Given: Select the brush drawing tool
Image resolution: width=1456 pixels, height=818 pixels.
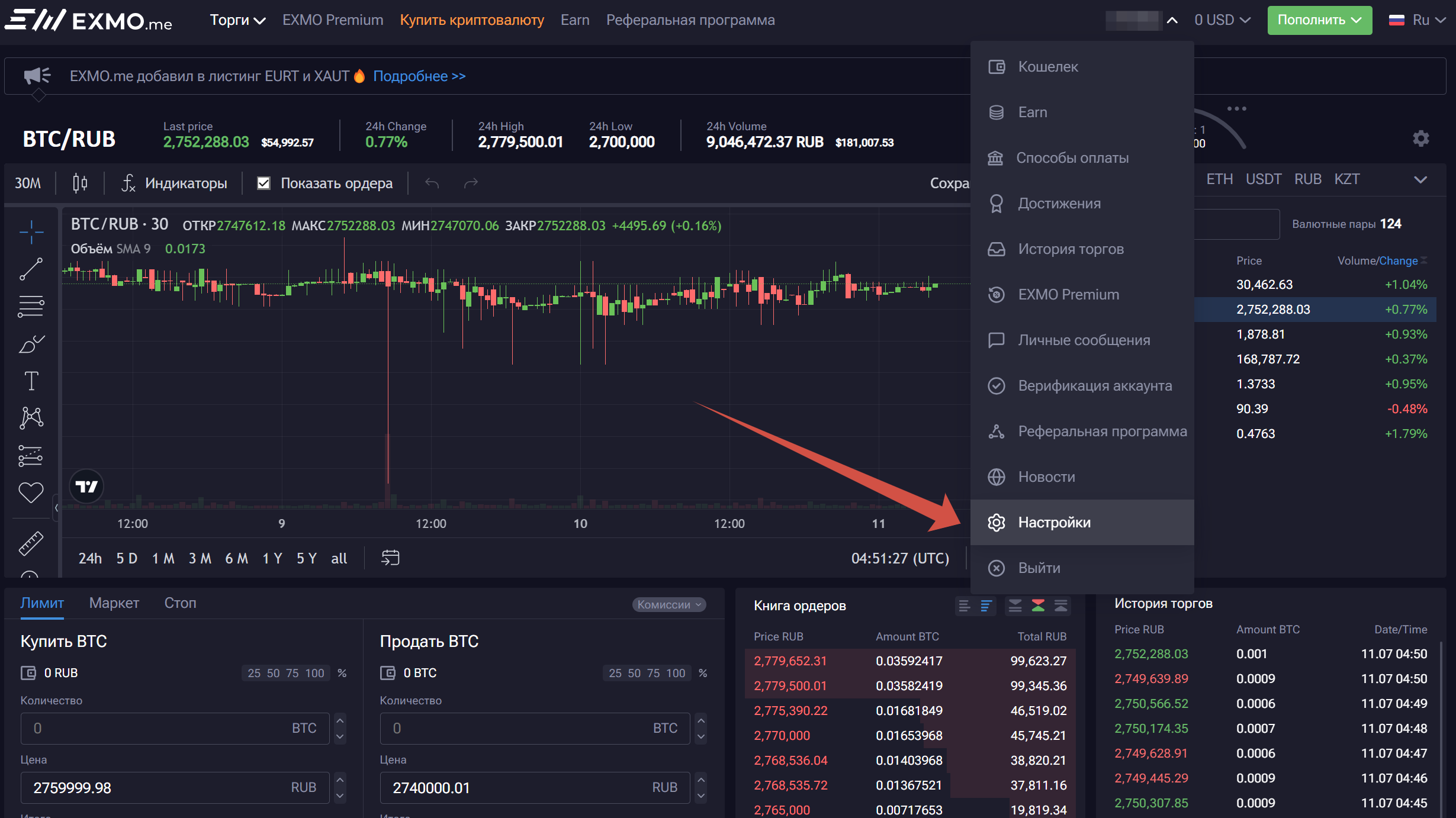Looking at the screenshot, I should 31,343.
